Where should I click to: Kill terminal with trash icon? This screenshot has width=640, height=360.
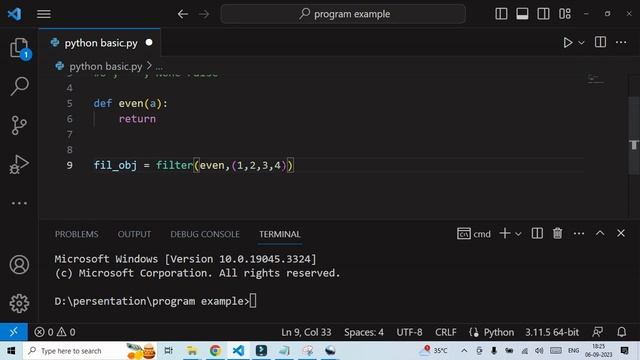[x=557, y=233]
